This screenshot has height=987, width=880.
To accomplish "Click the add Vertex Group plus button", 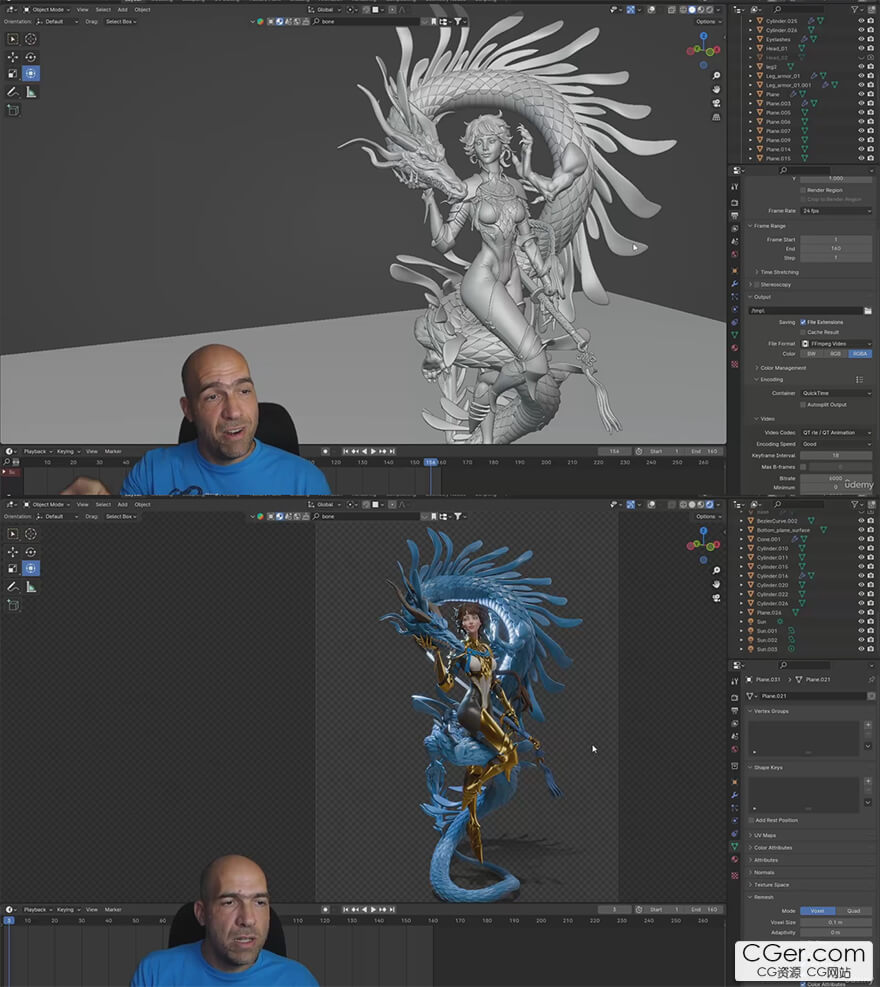I will click(867, 725).
